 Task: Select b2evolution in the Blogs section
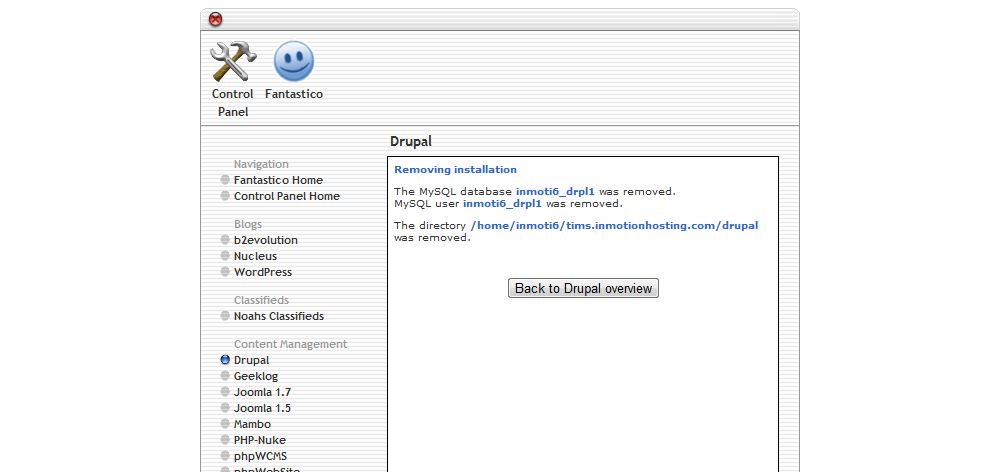pos(265,240)
